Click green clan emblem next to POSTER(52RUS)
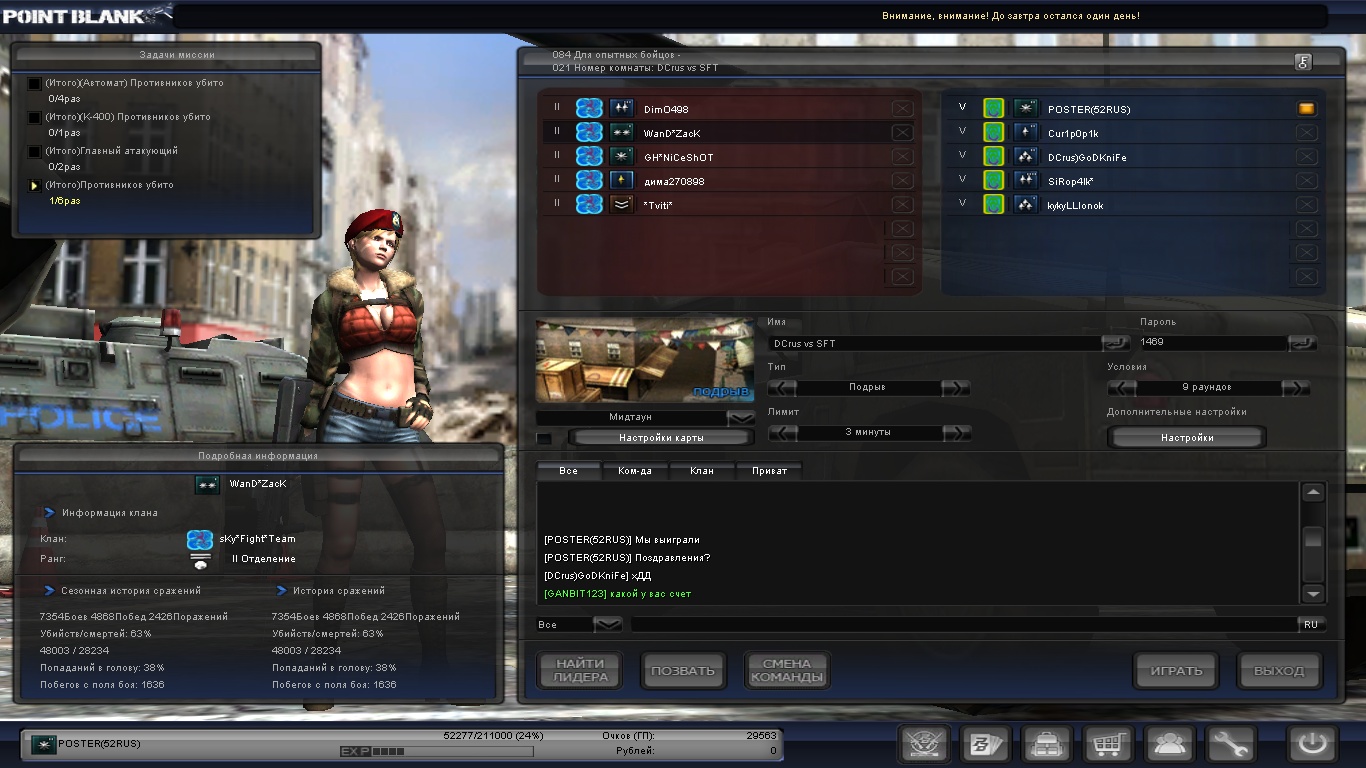 pos(993,108)
